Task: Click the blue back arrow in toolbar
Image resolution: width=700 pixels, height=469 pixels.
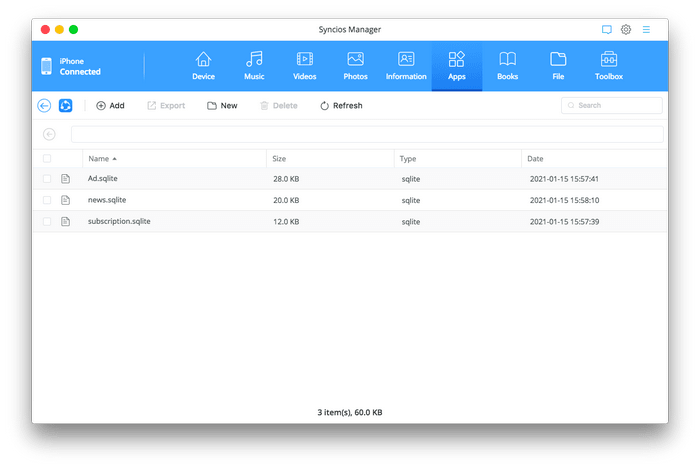Action: pyautogui.click(x=44, y=106)
